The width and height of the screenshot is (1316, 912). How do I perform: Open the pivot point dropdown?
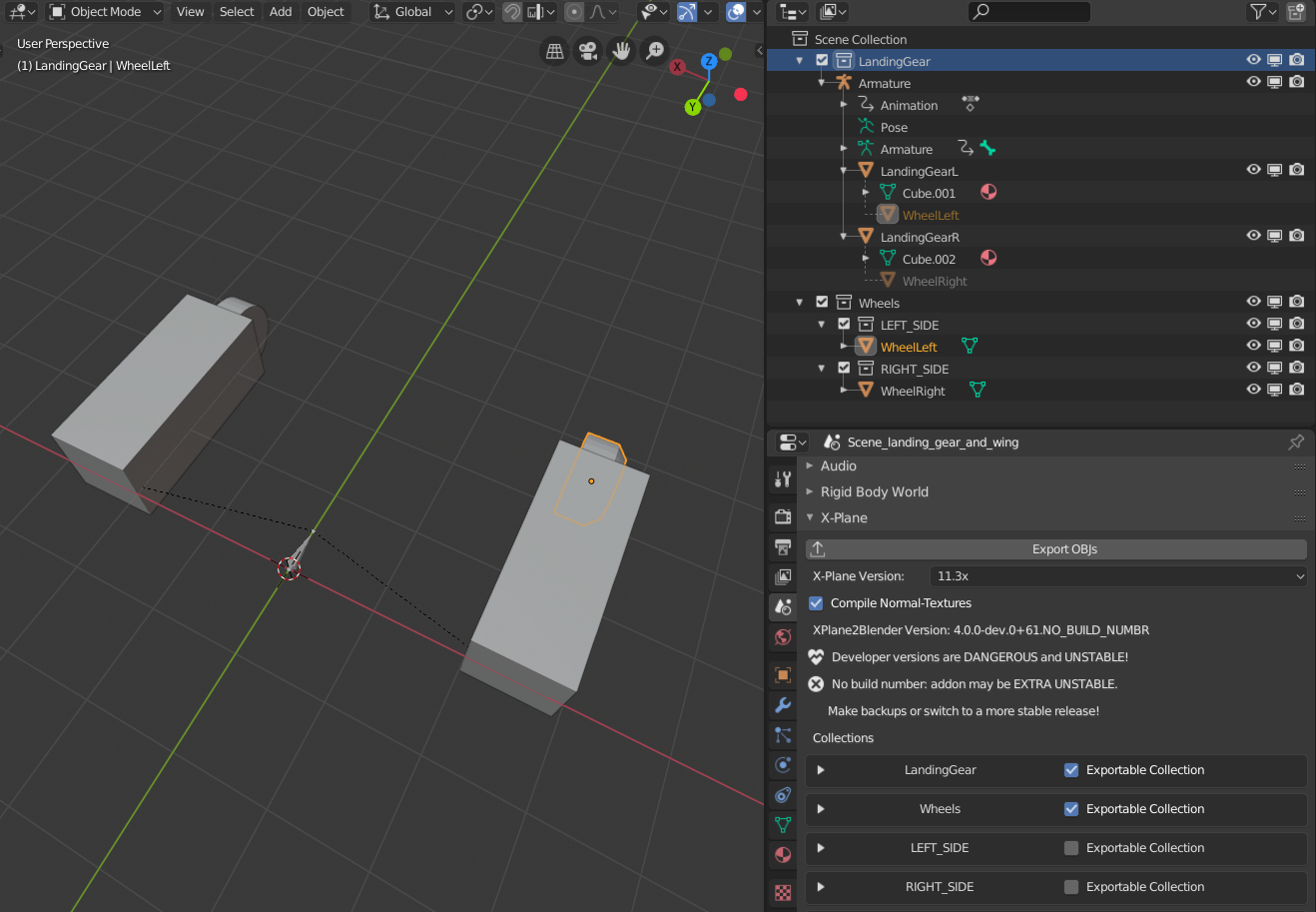point(478,12)
